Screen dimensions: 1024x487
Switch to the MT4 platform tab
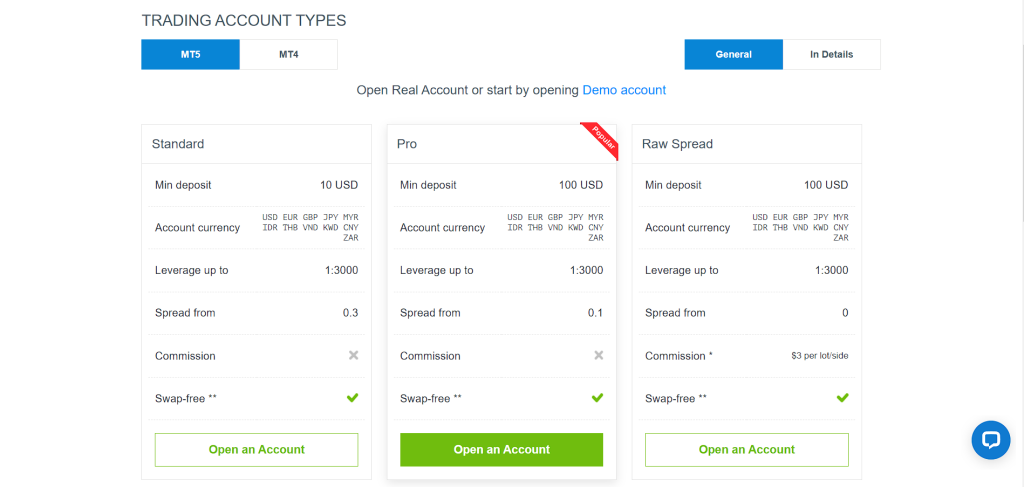(289, 55)
